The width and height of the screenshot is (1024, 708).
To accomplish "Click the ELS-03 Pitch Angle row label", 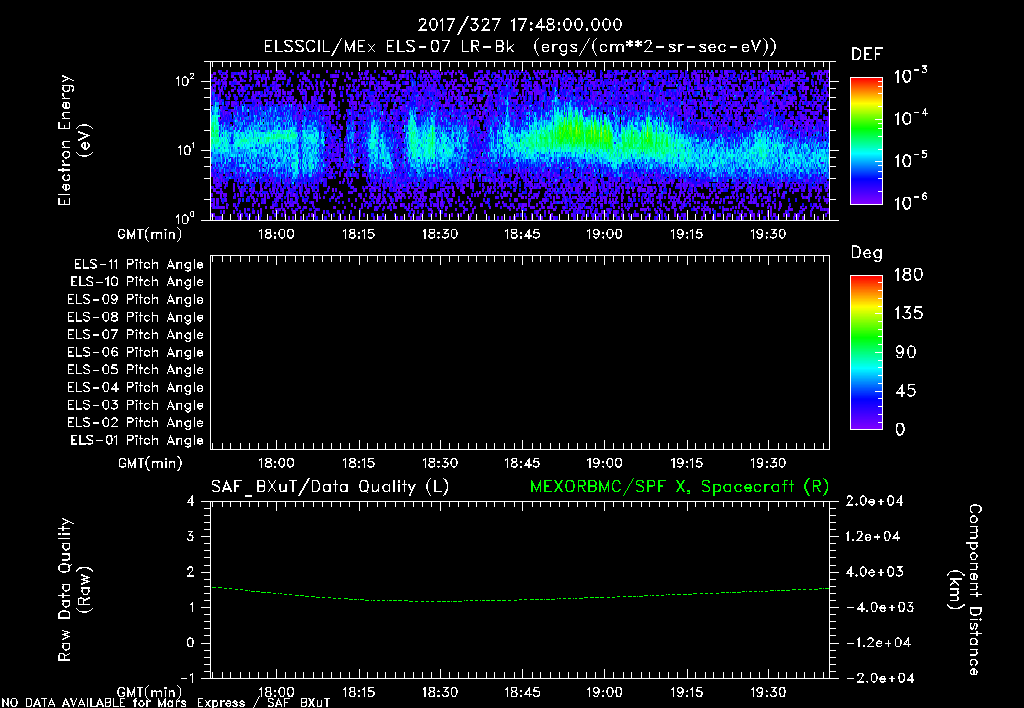I will pos(135,406).
